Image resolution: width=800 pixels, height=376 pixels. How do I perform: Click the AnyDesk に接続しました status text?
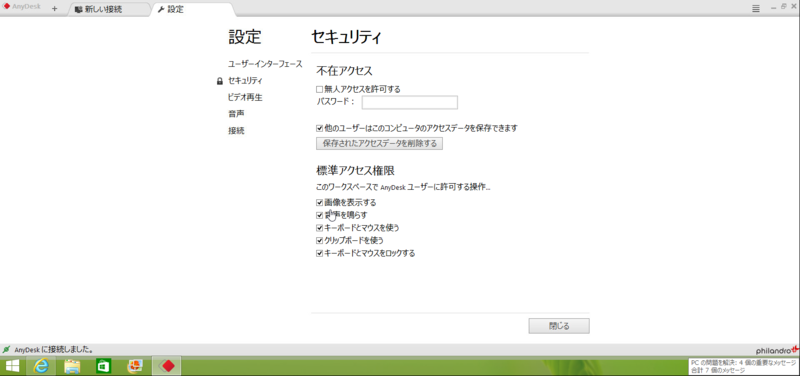54,350
